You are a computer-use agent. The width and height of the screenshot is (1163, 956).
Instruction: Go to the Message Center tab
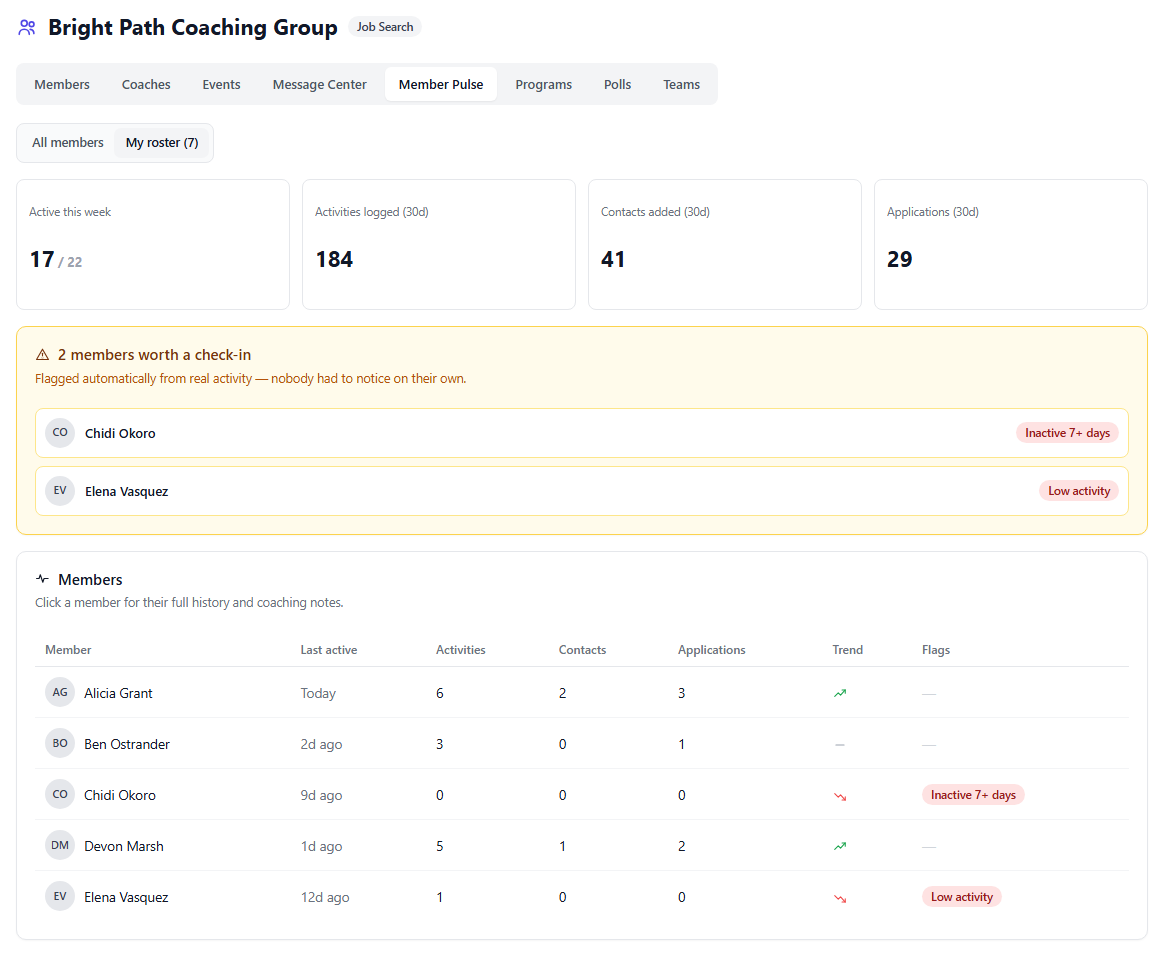[320, 85]
